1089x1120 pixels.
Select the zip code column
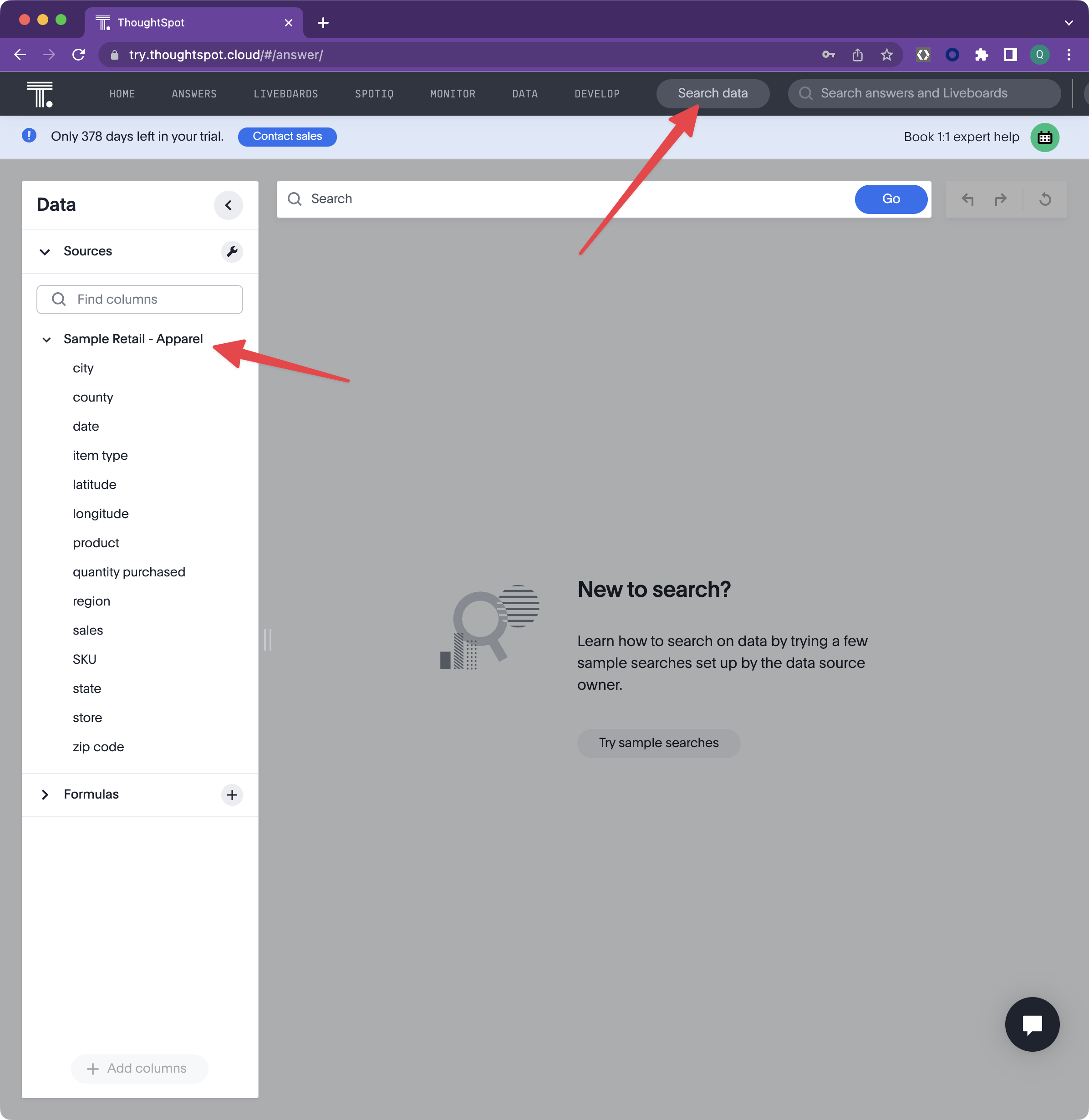point(98,748)
